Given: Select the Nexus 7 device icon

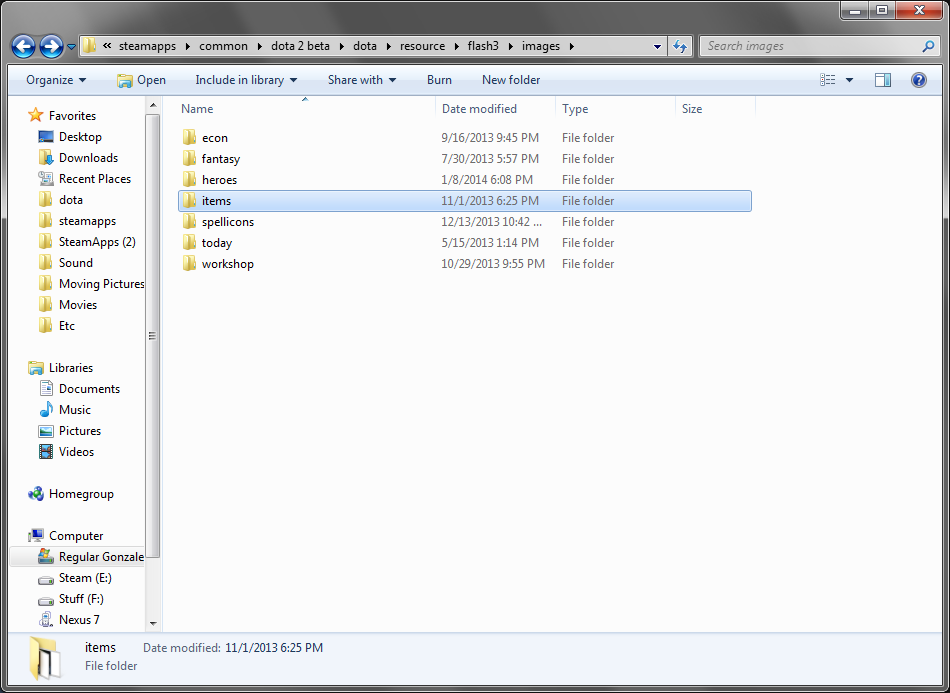Looking at the screenshot, I should (46, 620).
